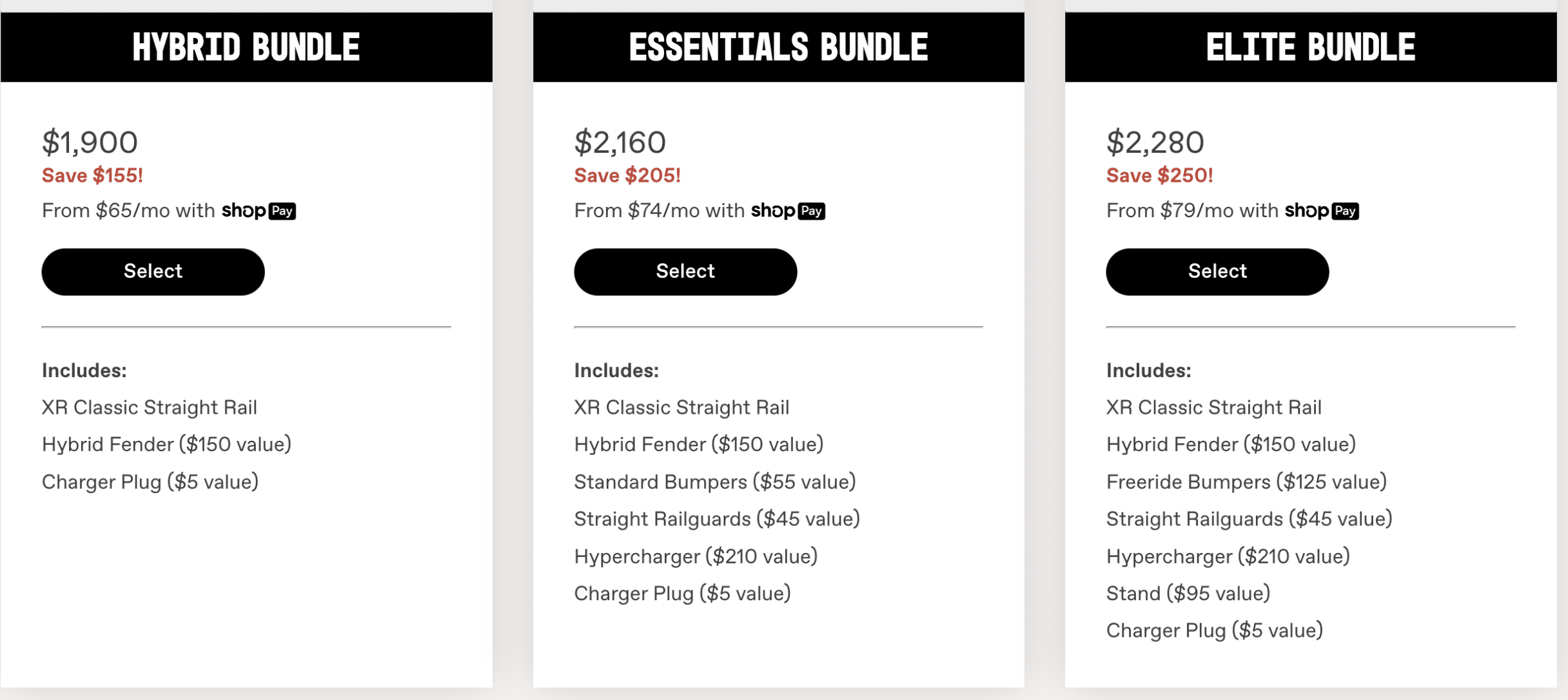The width and height of the screenshot is (1568, 700).
Task: Click Shop Pay logo in Hybrid Bundle
Action: 259,211
